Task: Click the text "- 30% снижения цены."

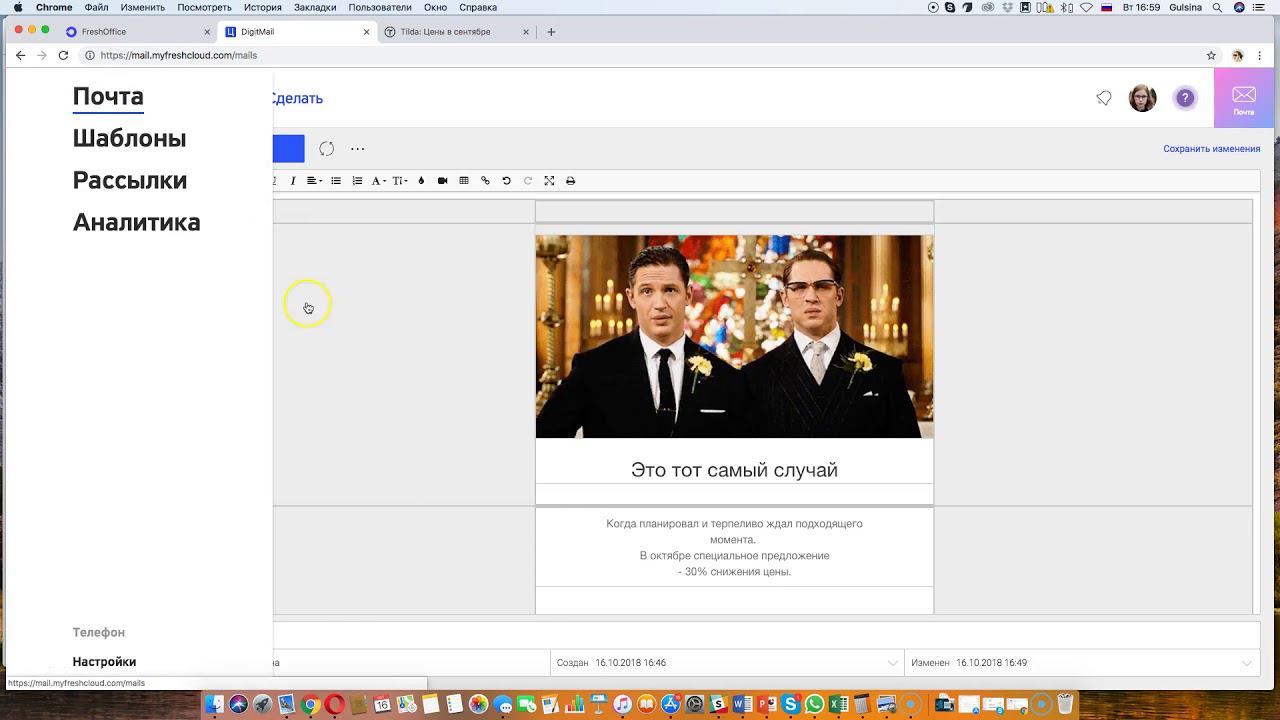Action: 734,572
